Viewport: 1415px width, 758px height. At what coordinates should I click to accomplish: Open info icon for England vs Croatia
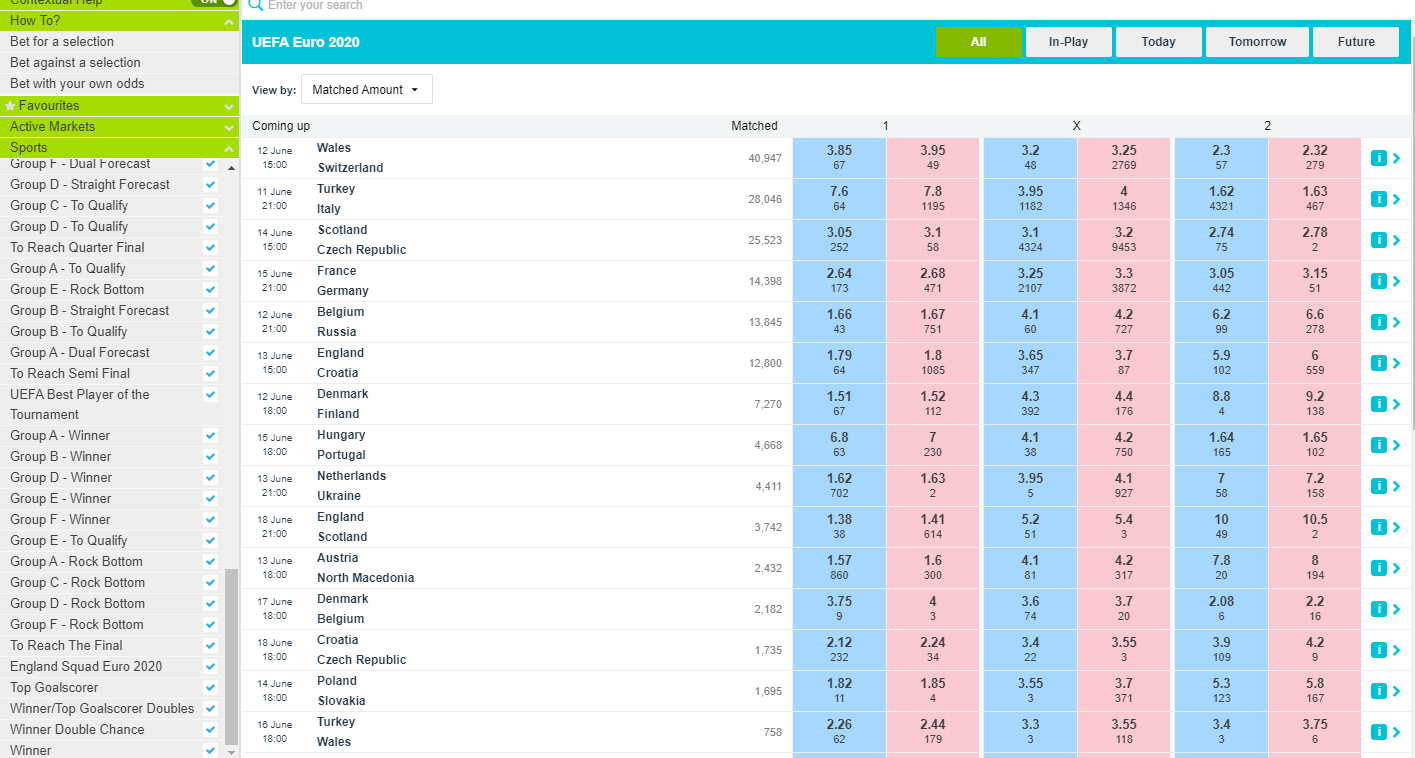[1378, 363]
